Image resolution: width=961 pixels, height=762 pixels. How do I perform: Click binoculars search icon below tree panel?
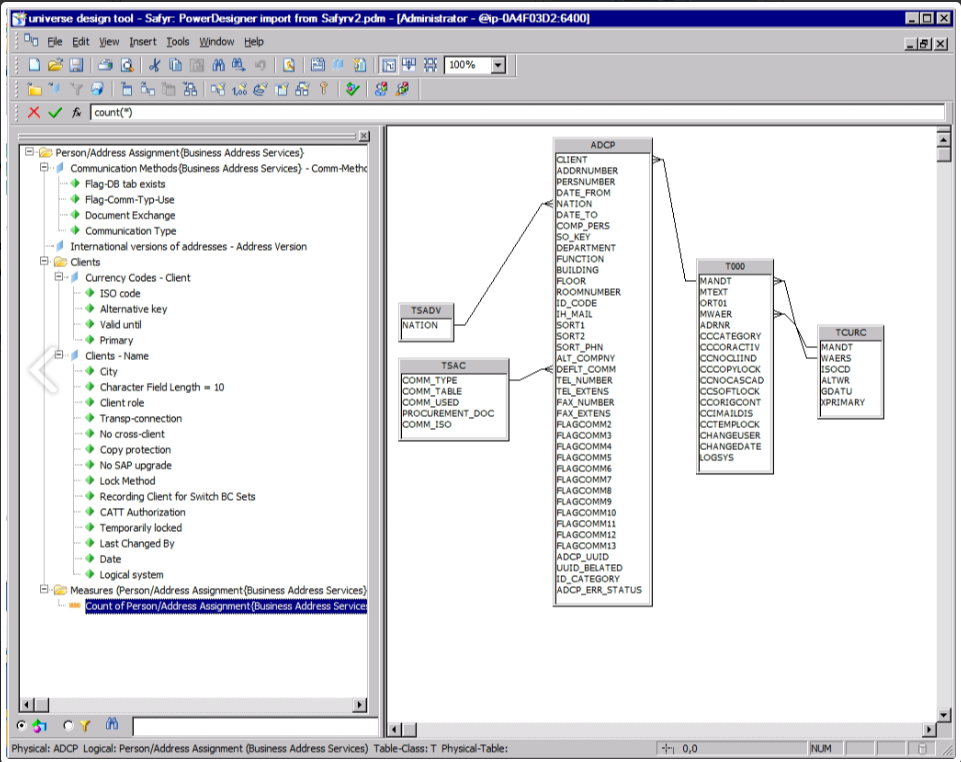click(x=113, y=725)
